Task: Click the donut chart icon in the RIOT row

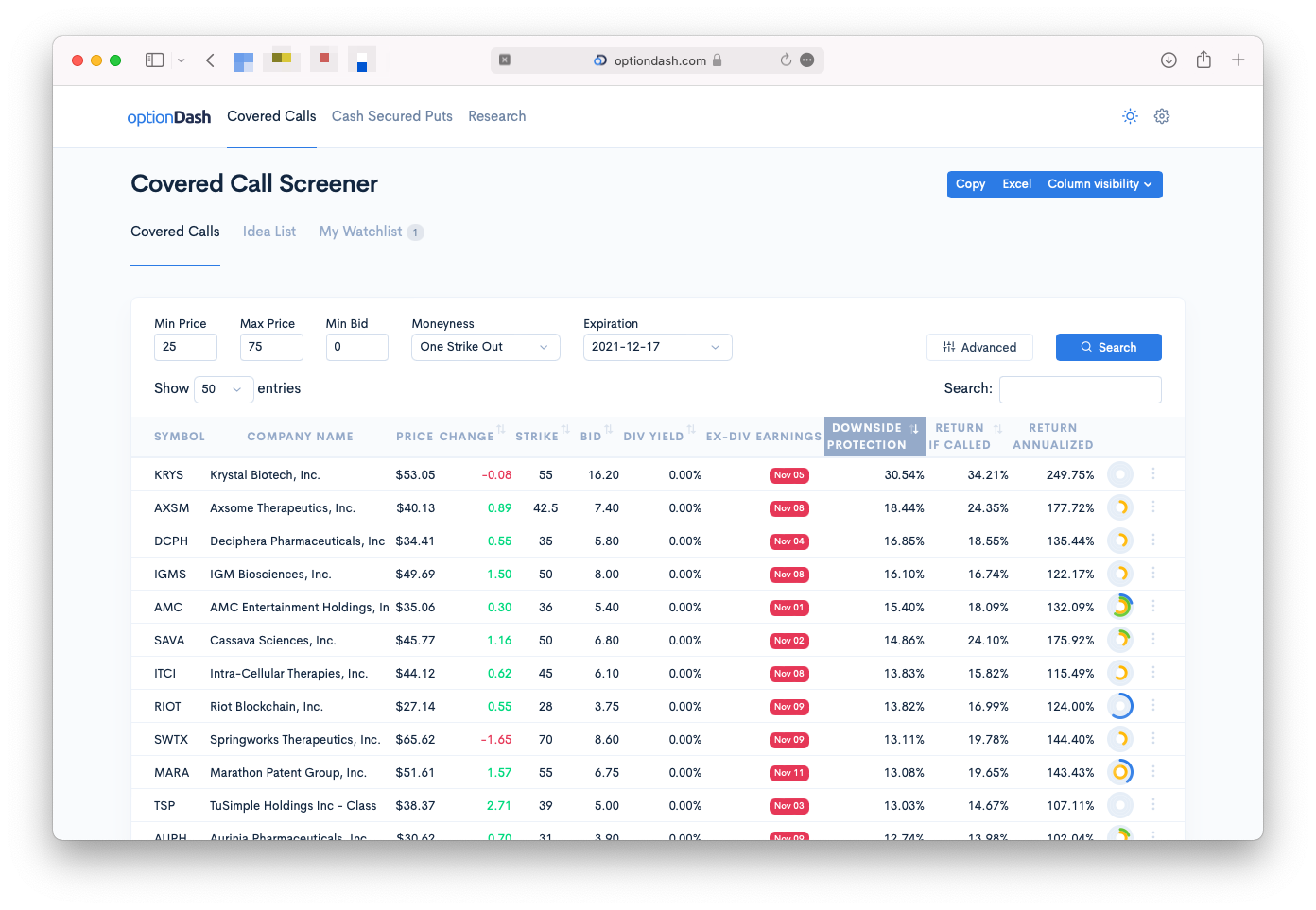Action: (x=1120, y=706)
